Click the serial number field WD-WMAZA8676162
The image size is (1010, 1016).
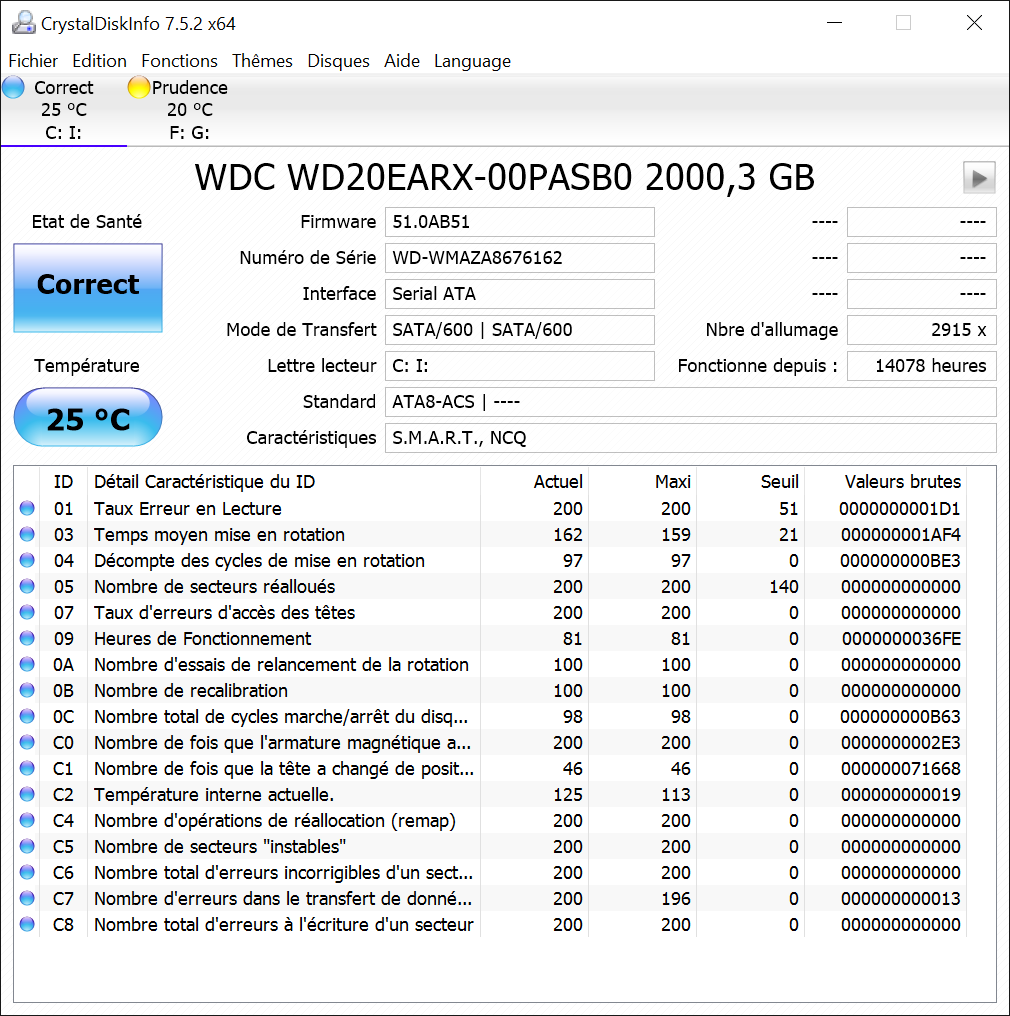[x=520, y=258]
